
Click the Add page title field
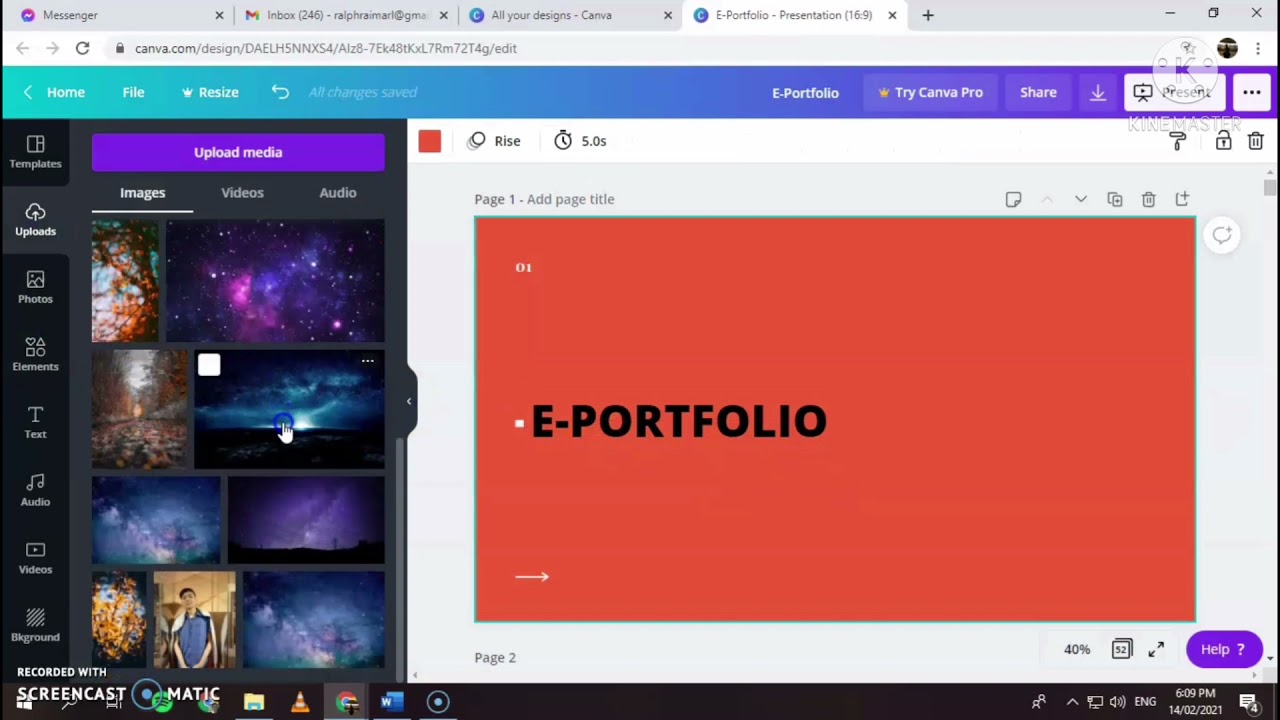(x=571, y=199)
